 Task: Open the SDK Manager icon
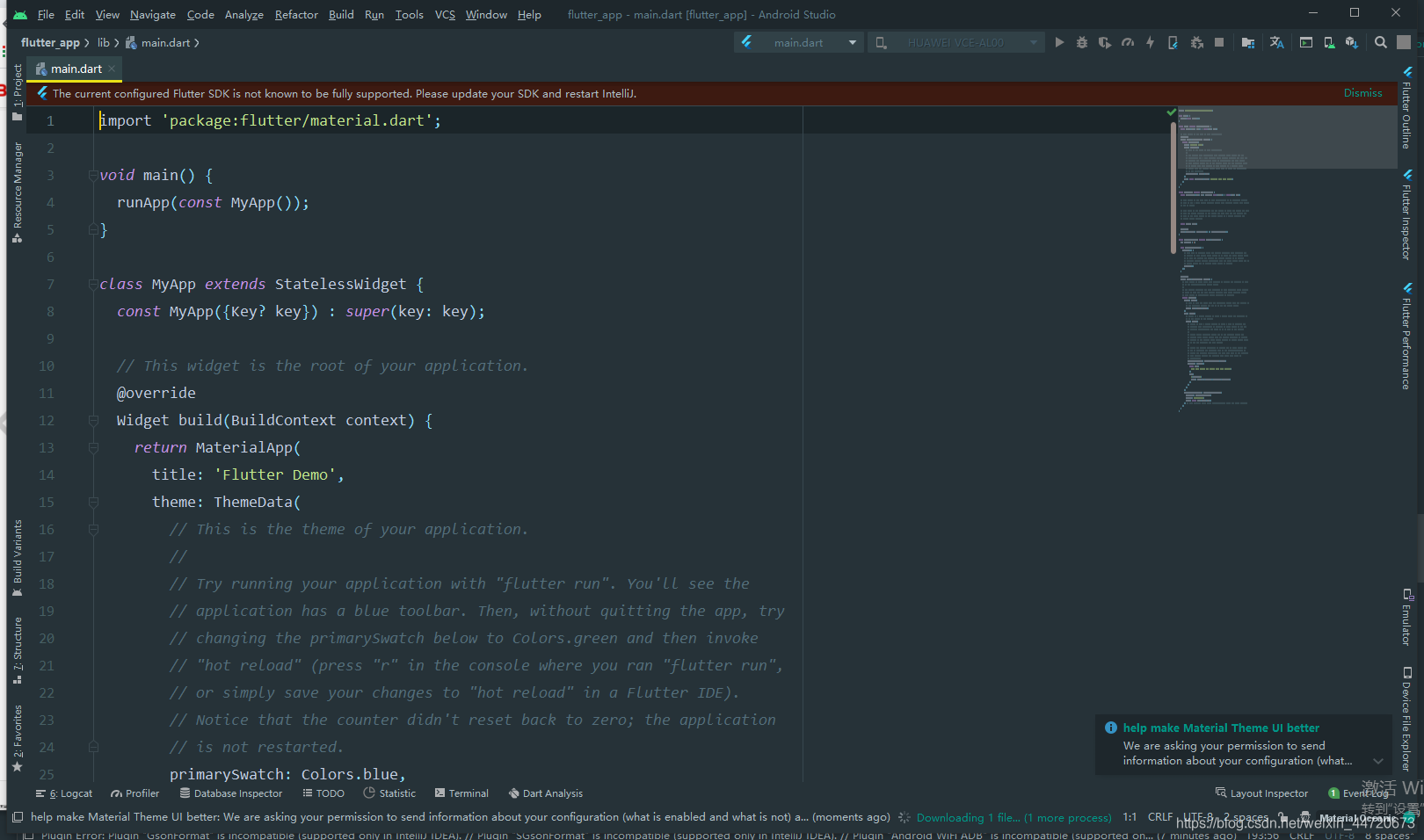pos(1352,42)
